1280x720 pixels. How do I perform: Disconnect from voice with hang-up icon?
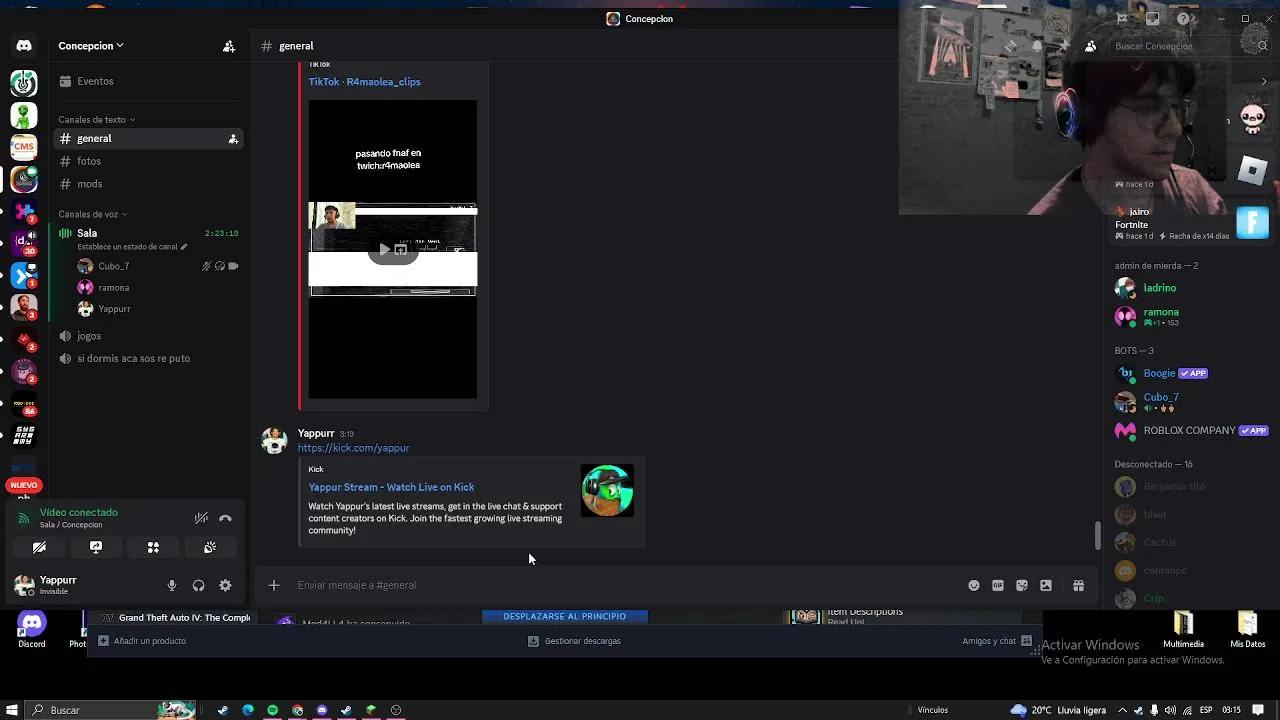pos(225,518)
